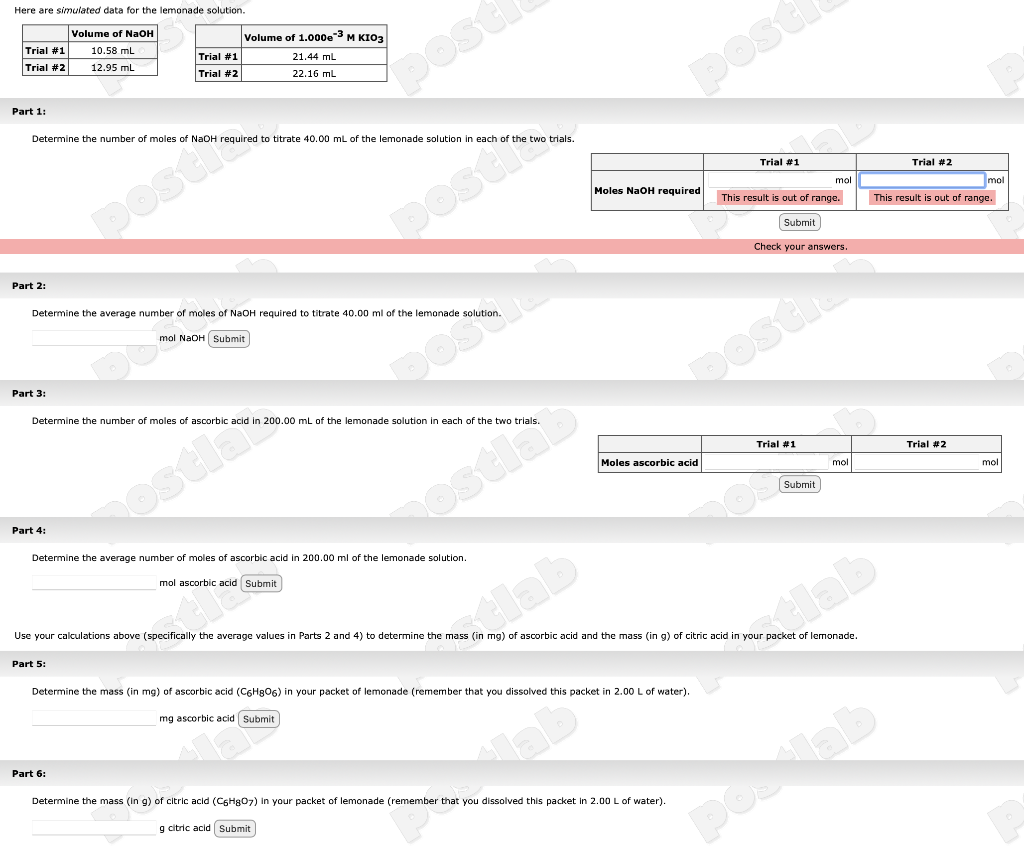The width and height of the screenshot is (1024, 850).
Task: Click the Part 6: section heading
Action: (x=29, y=774)
